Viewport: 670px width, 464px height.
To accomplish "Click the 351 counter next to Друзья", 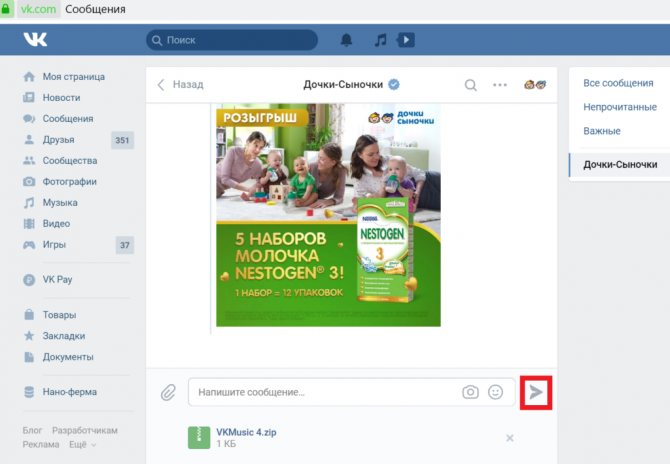I will click(122, 140).
